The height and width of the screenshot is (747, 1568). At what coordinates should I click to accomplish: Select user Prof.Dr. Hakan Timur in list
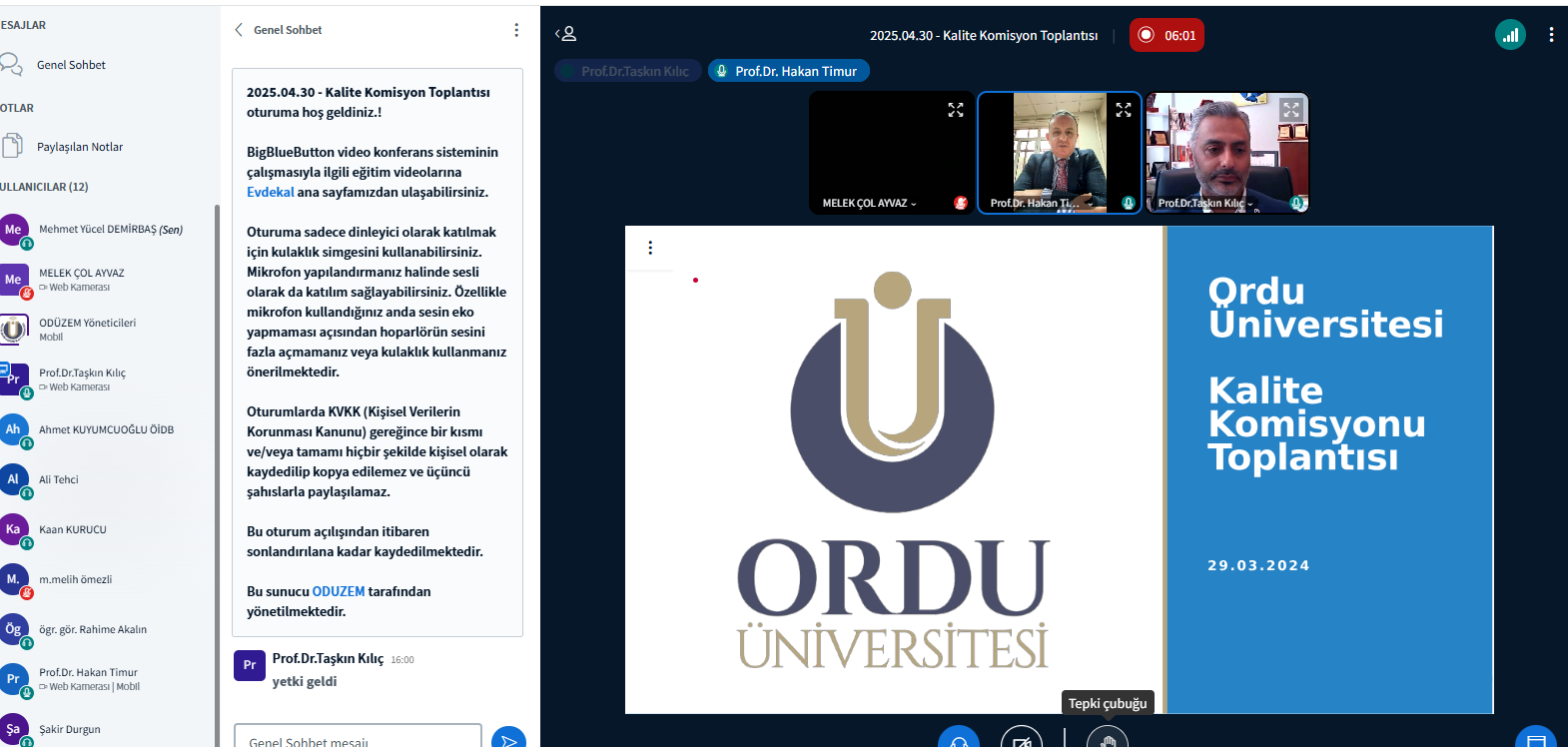108,679
